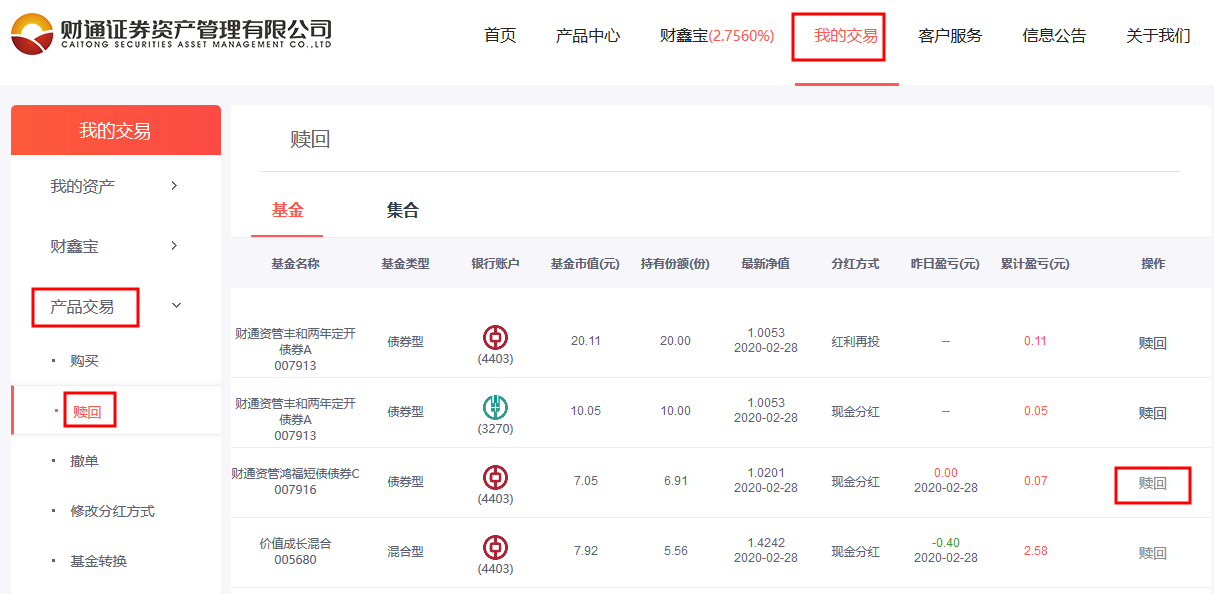Click the held shares value 6.91
The image size is (1214, 594).
tap(675, 481)
